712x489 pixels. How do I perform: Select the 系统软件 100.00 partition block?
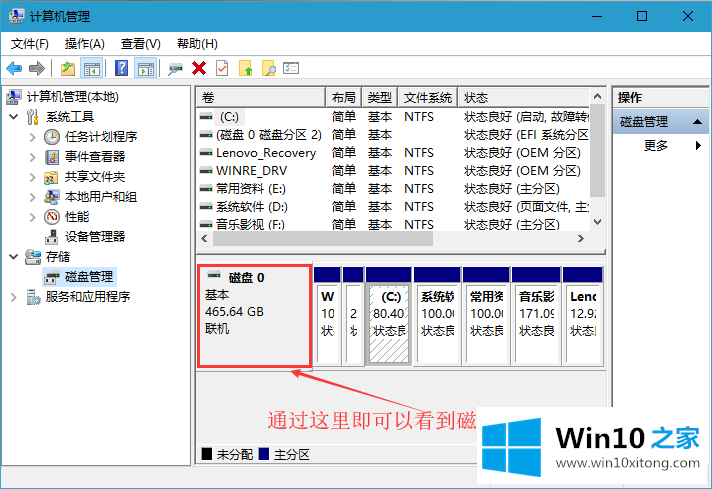click(437, 316)
